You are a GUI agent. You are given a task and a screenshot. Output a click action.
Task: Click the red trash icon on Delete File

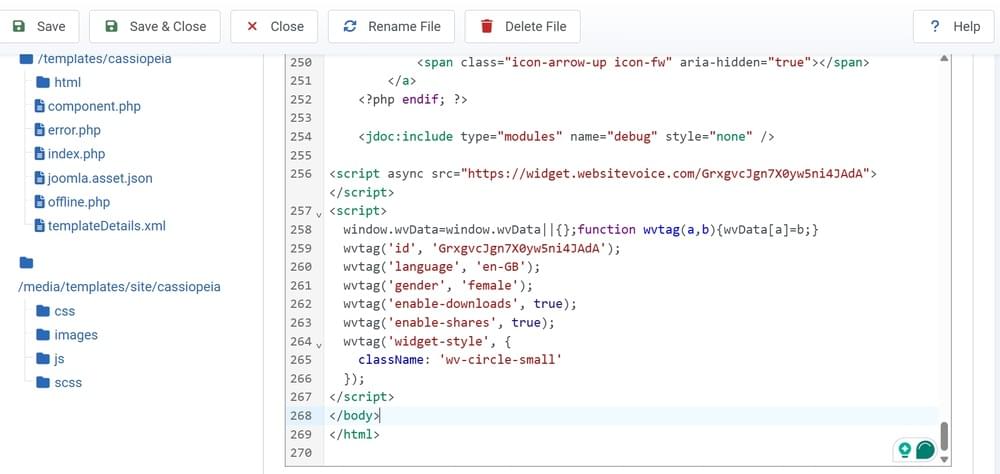click(487, 27)
